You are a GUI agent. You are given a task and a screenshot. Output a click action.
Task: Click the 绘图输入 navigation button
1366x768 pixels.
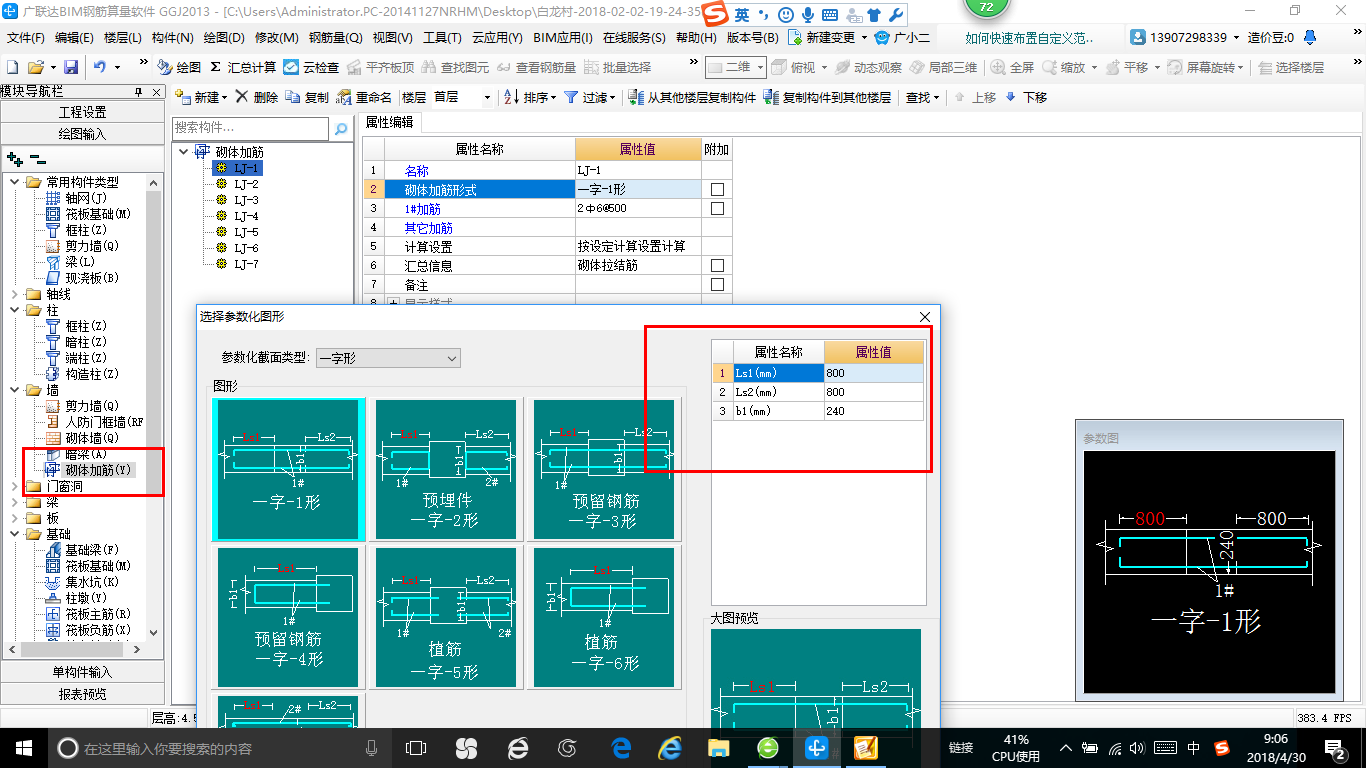[x=82, y=133]
